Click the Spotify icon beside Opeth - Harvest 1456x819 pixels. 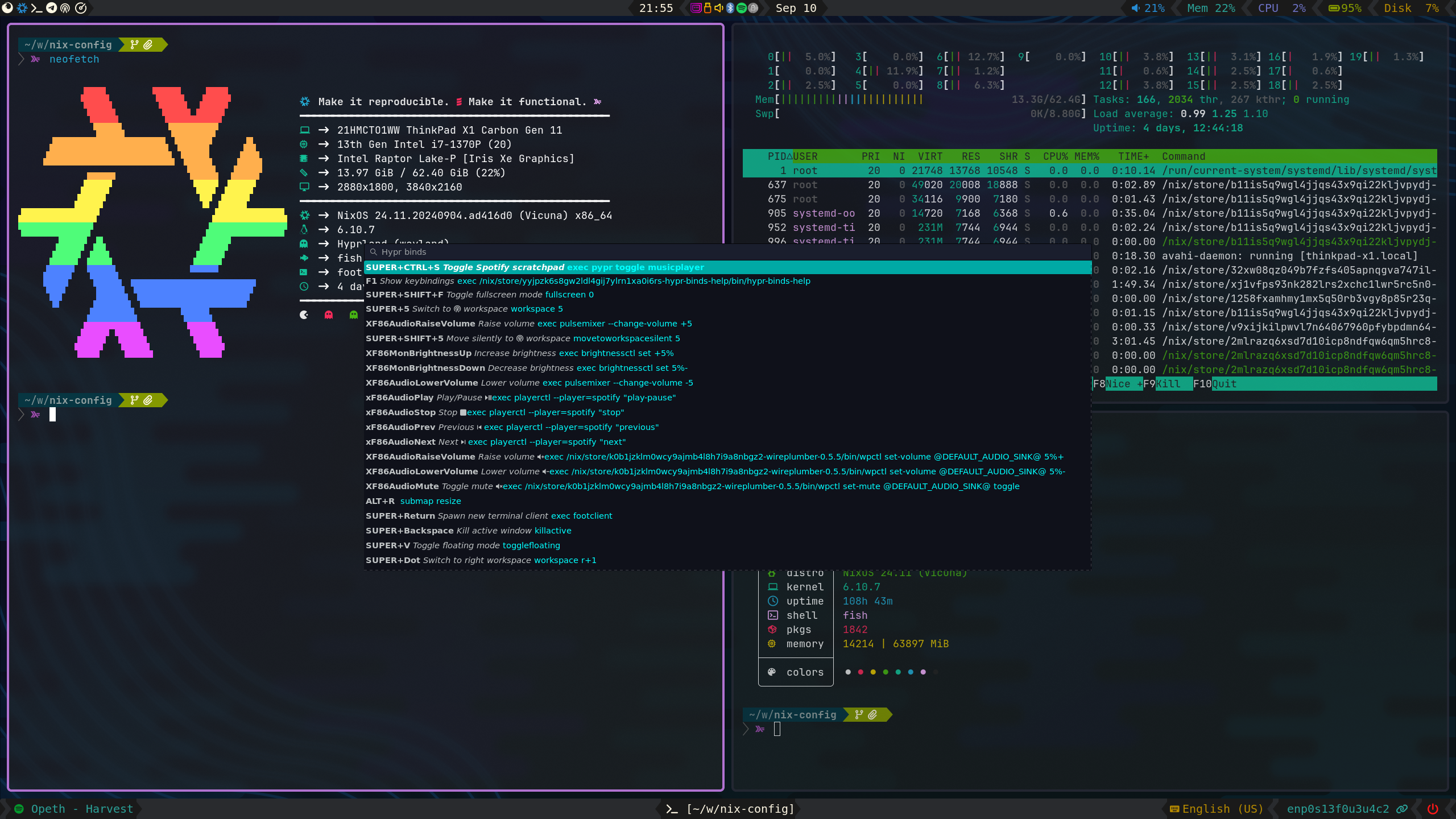click(x=19, y=809)
